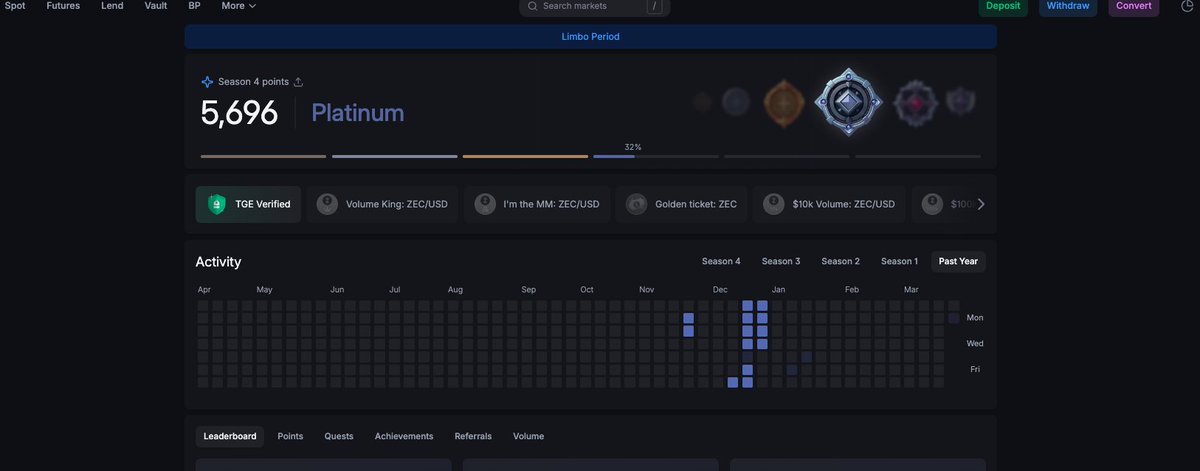Switch activity view to Season 4
This screenshot has width=1200, height=471.
pyautogui.click(x=721, y=262)
